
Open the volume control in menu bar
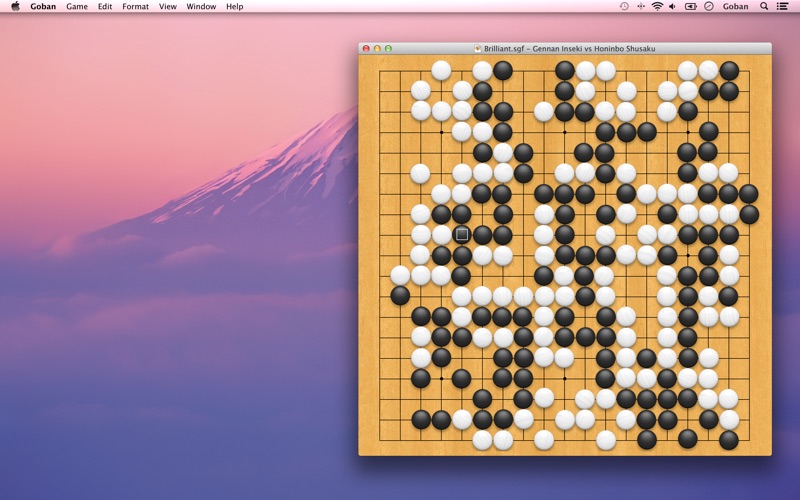672,6
